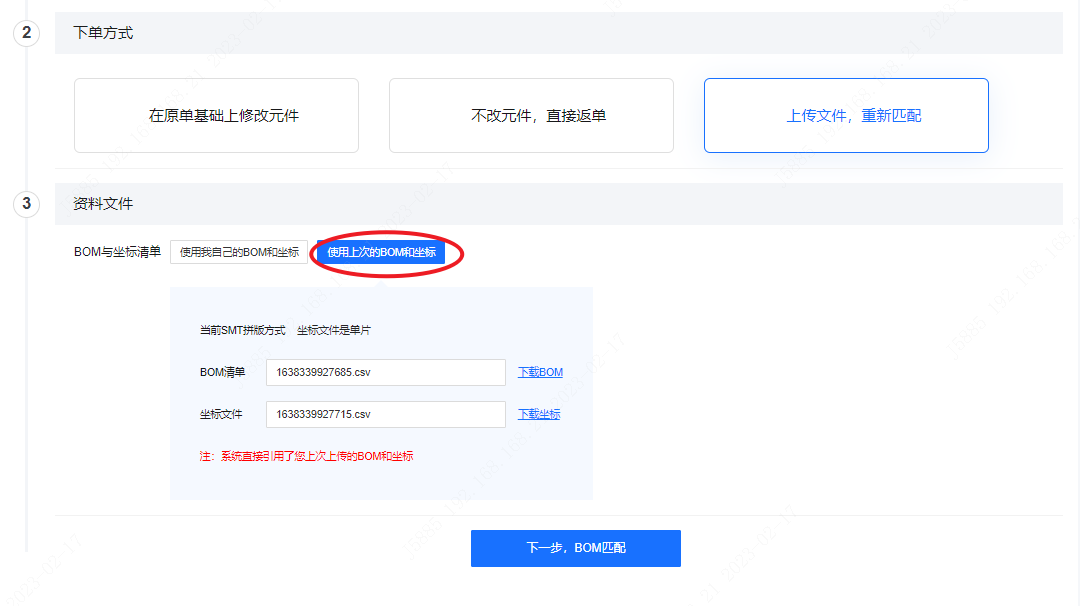
Task: Click the BOM与坐标清单 label
Action: click(117, 253)
